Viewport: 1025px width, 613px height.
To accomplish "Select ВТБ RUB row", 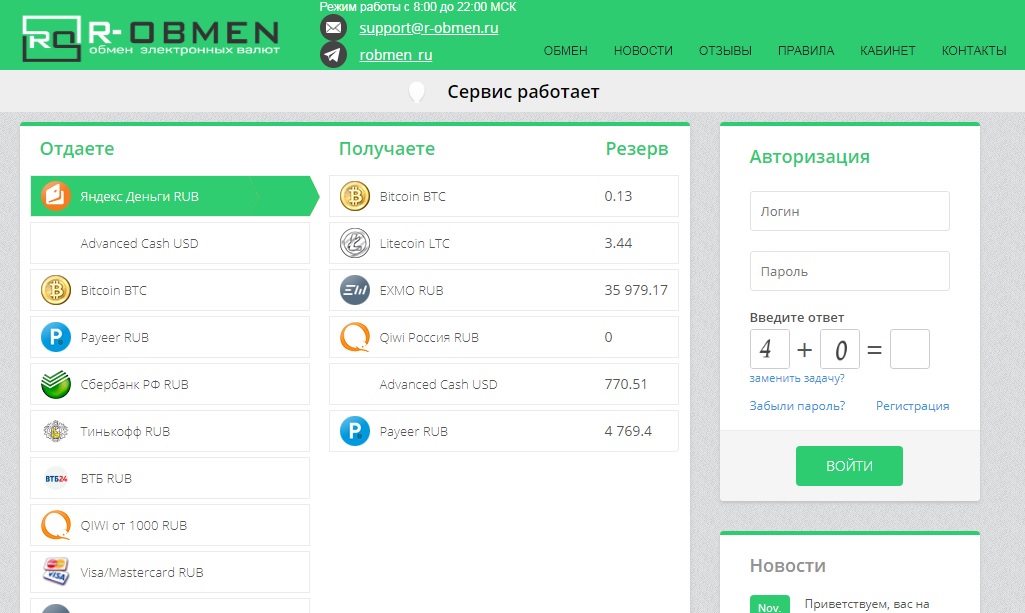I will [x=170, y=478].
